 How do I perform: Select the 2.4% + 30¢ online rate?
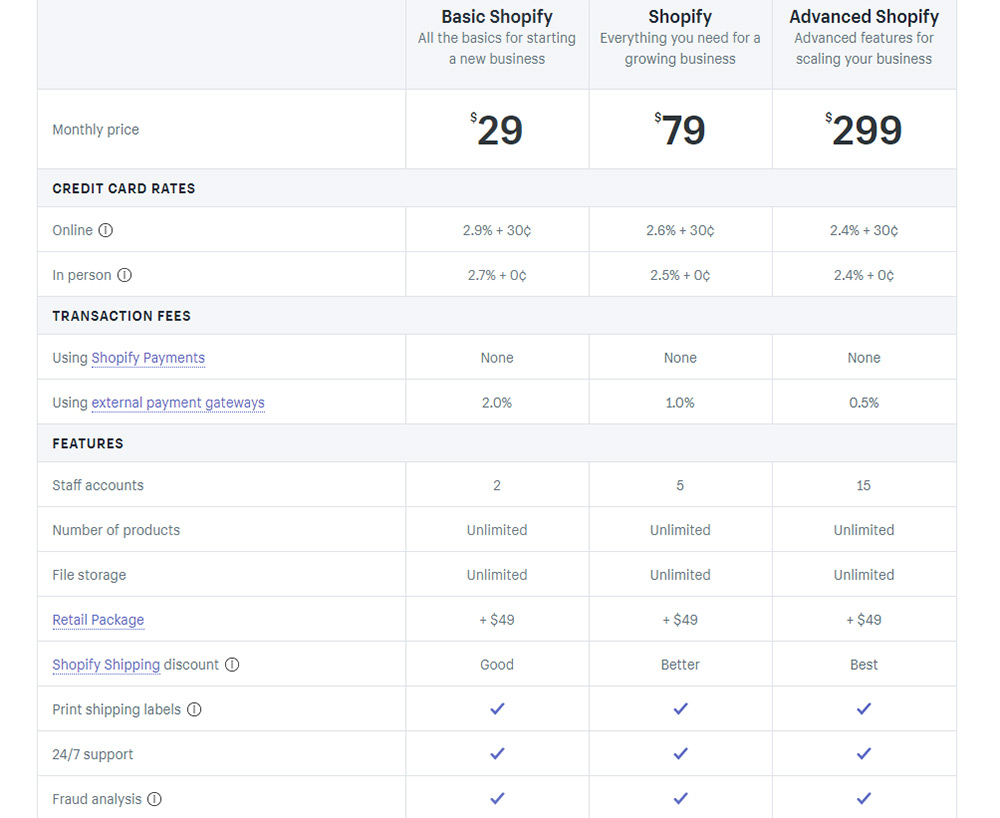[864, 230]
